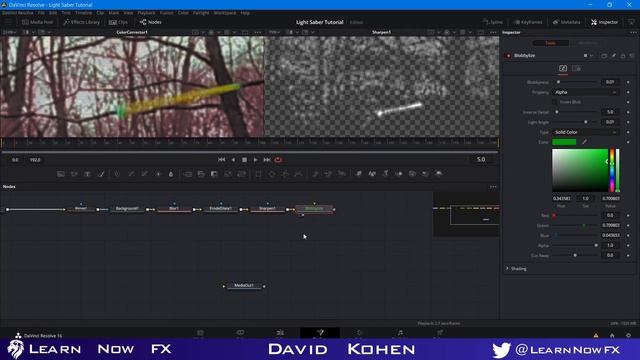Toggle the Inspector panel
The width and height of the screenshot is (640, 360).
[604, 22]
